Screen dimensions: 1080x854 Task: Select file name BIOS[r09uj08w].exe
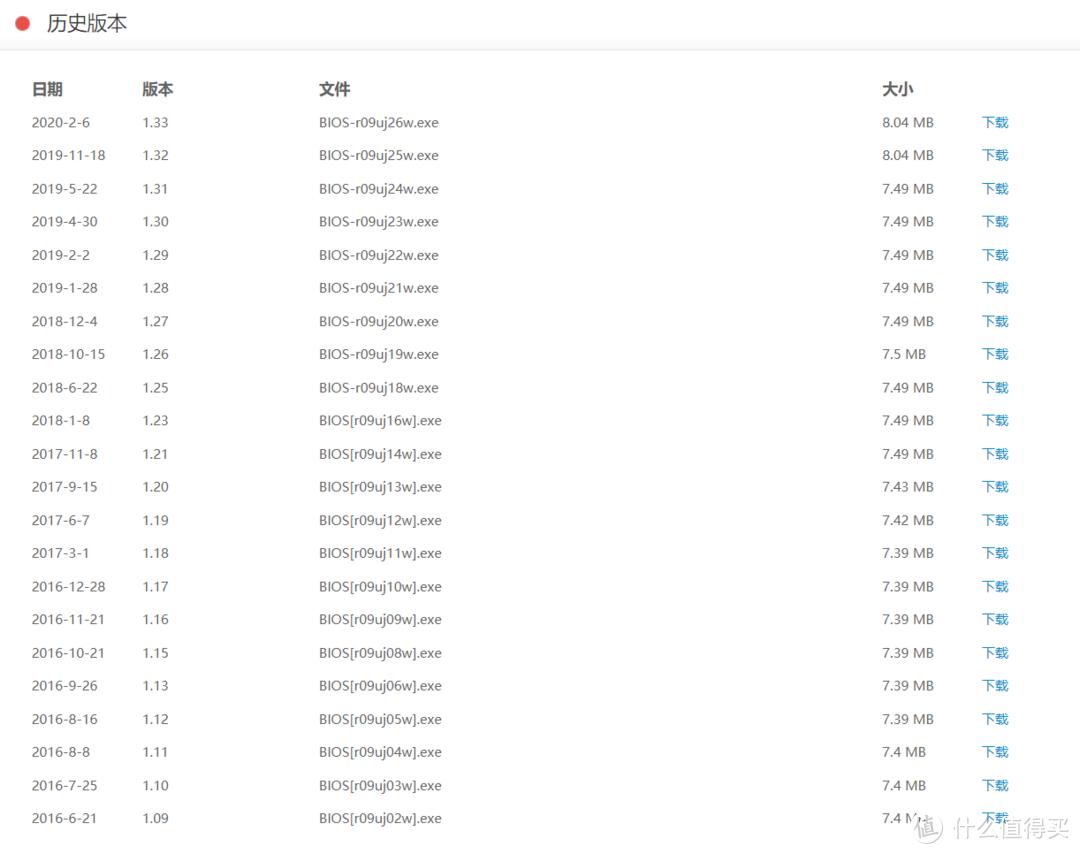point(380,653)
